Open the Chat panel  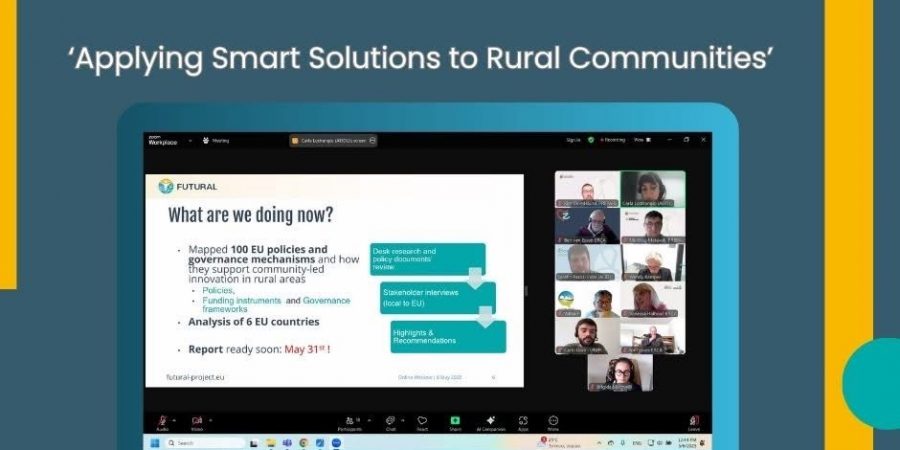coord(391,421)
